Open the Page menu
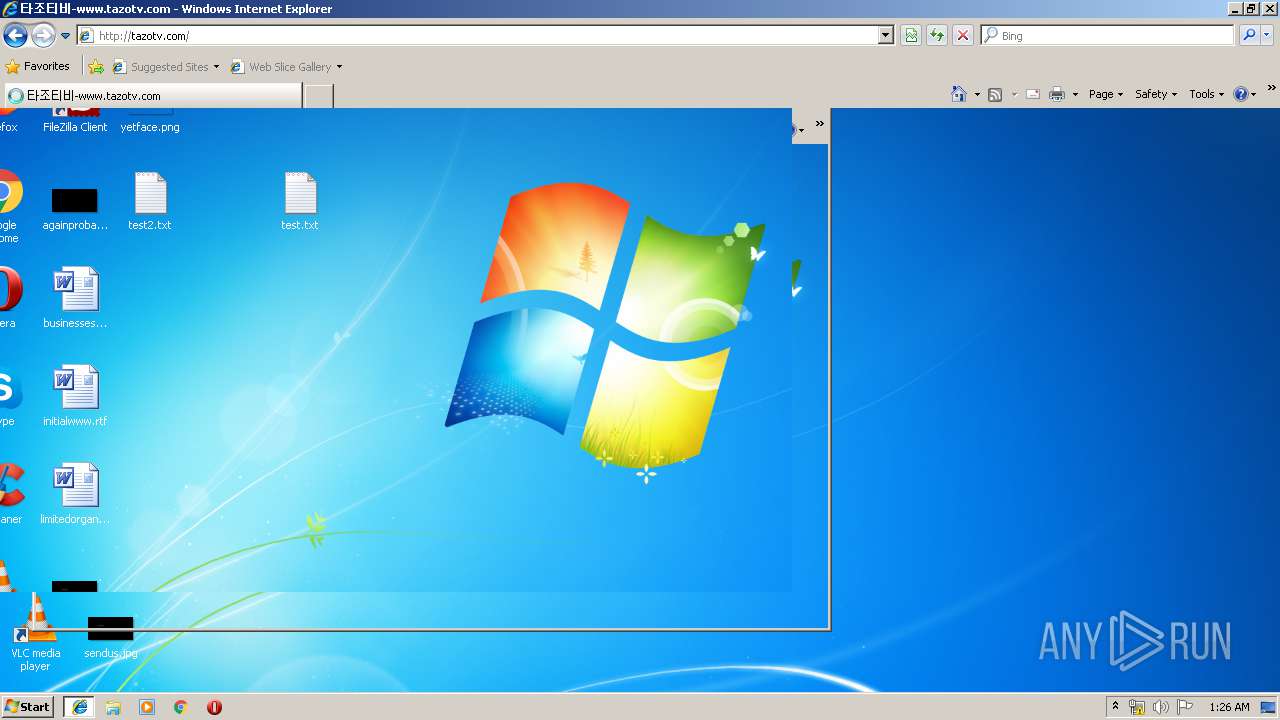This screenshot has height=720, width=1280. click(1105, 94)
